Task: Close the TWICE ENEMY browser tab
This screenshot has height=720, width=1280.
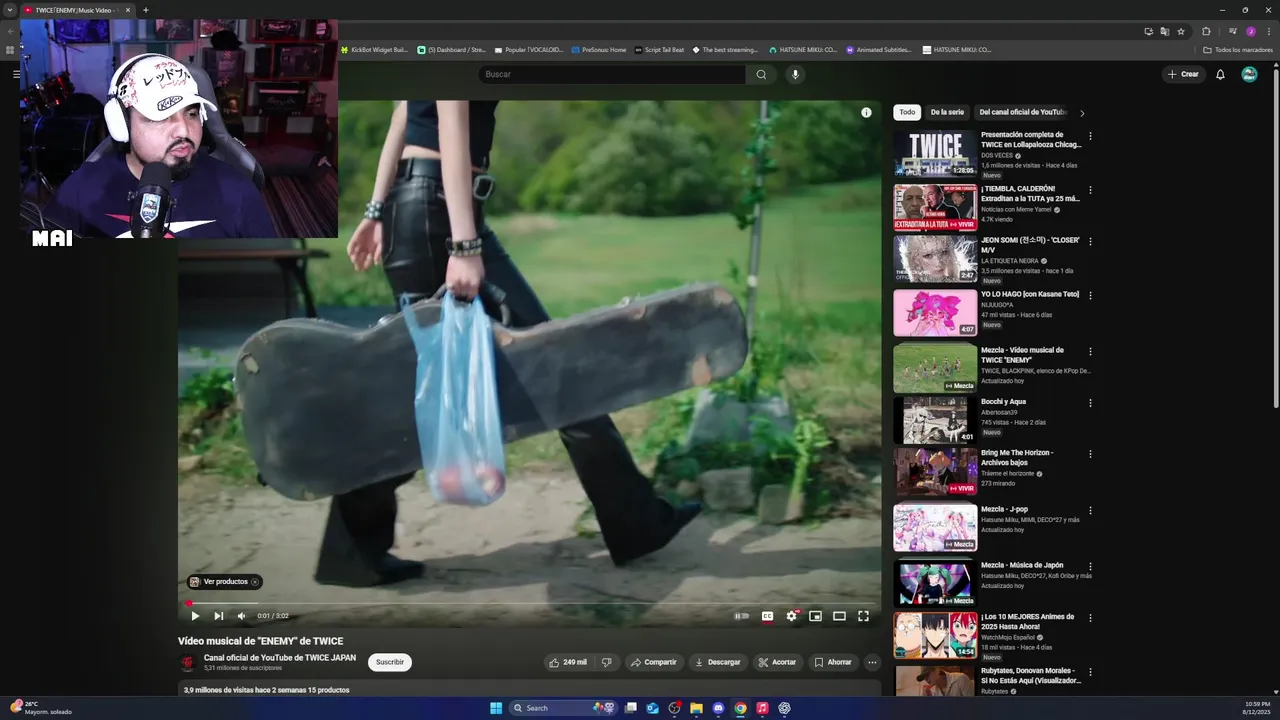Action: coord(128,10)
